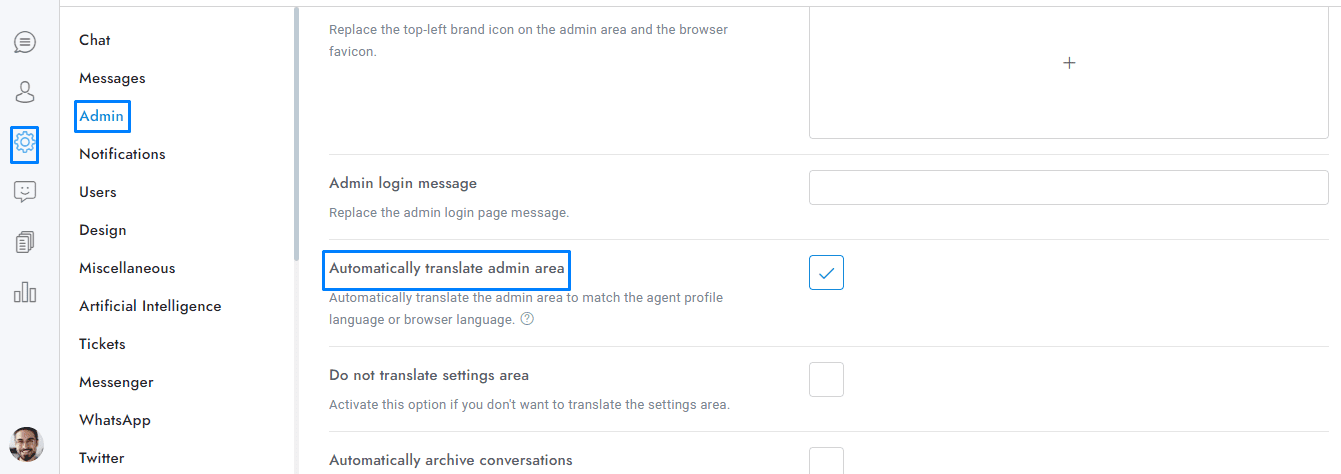Select the Messages settings tab
Viewport: 1341px width, 474px height.
(112, 78)
